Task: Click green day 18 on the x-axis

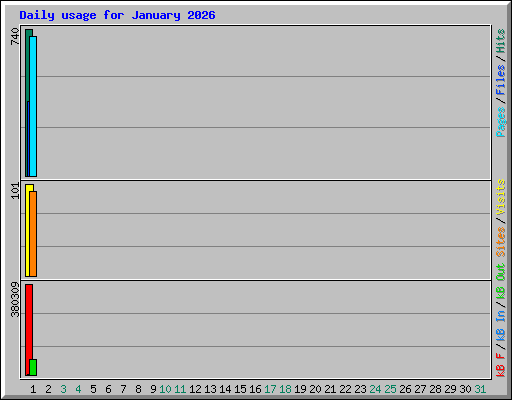Action: click(285, 389)
